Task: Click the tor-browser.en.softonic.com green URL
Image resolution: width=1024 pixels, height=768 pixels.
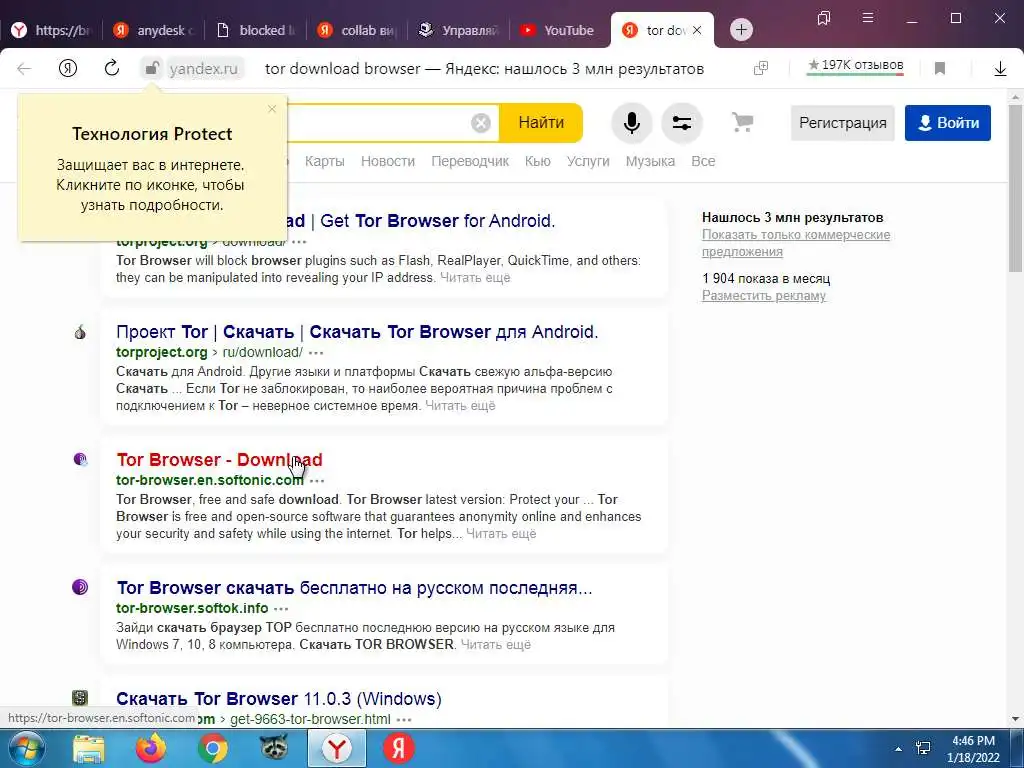Action: 210,480
